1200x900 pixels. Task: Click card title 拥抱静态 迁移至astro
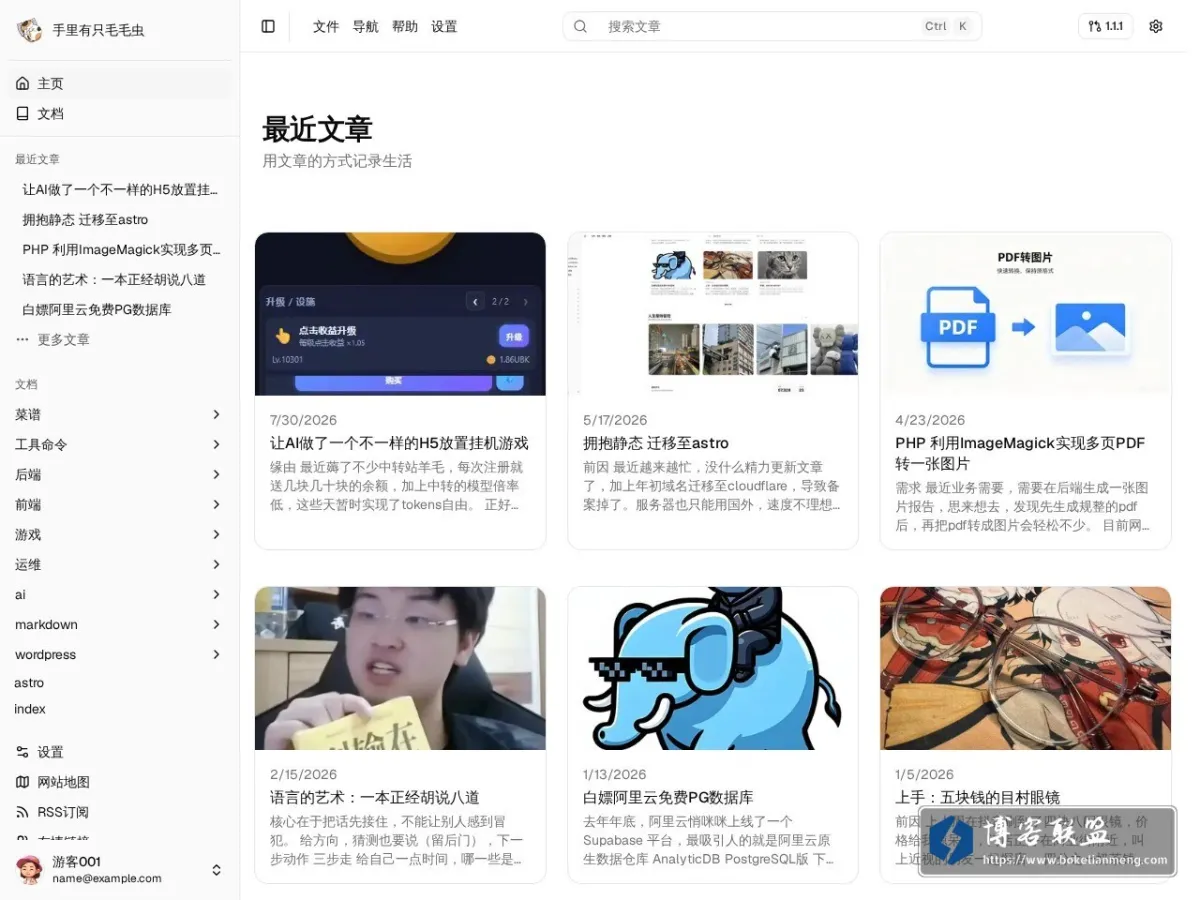point(656,443)
